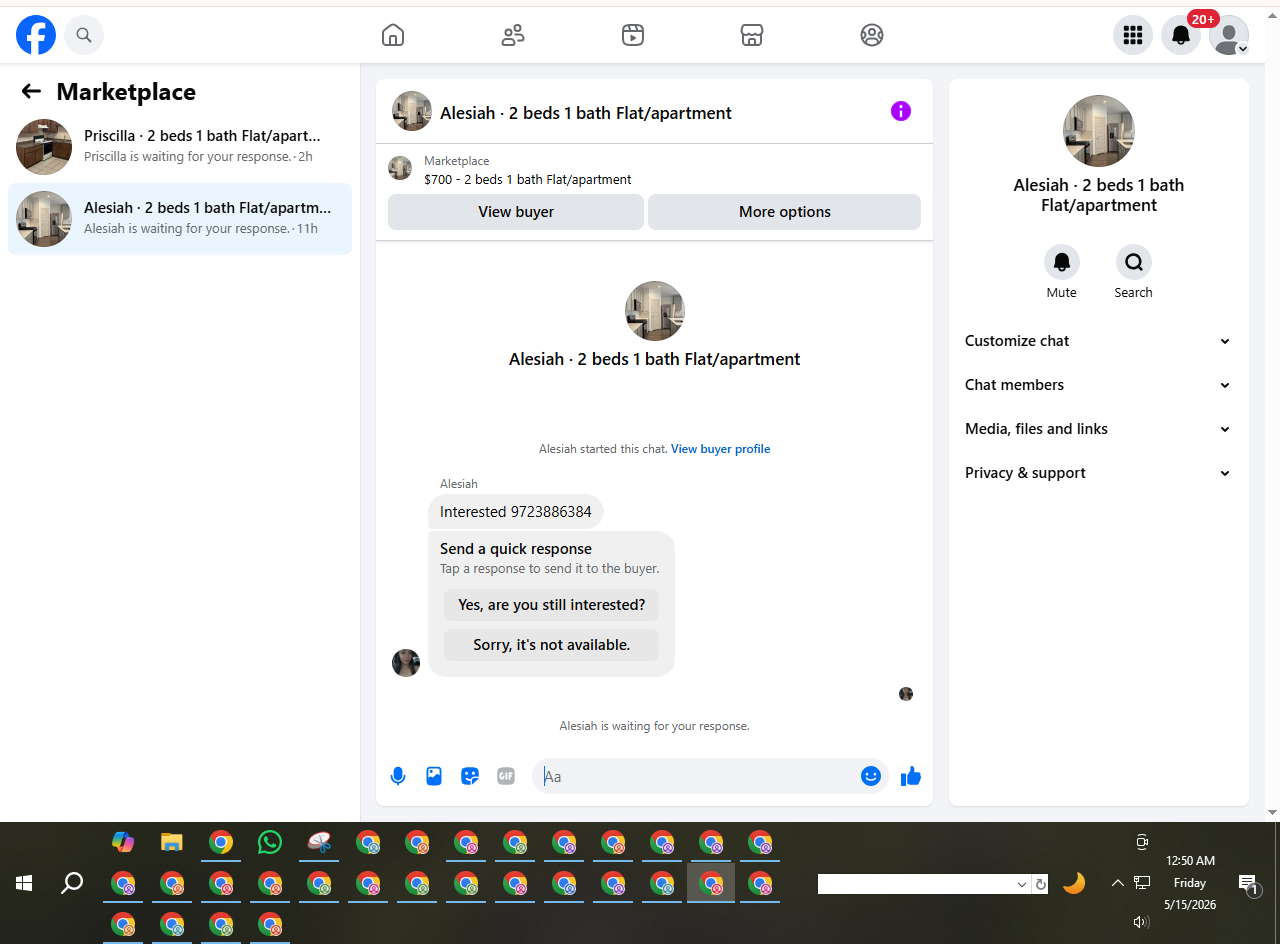Mute the conversation with the bell icon

(1062, 262)
